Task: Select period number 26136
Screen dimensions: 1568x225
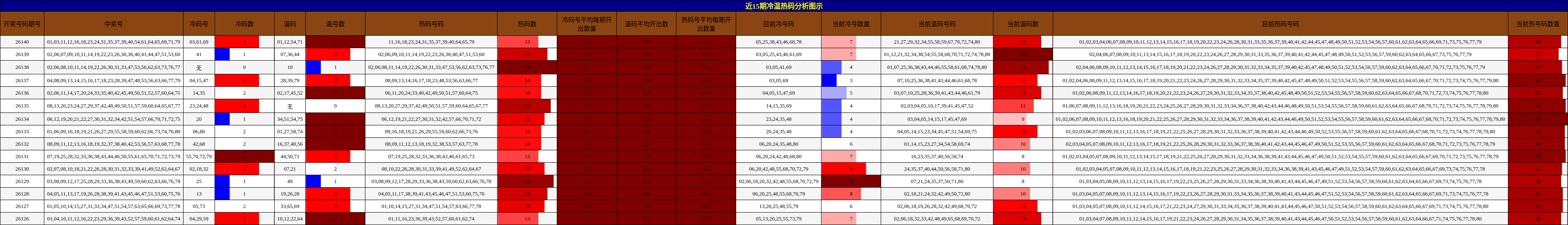Action: [x=22, y=93]
